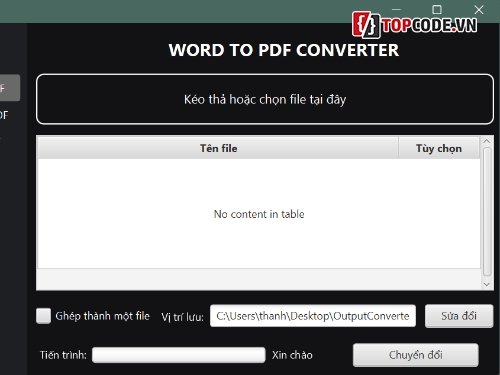The height and width of the screenshot is (375, 500).
Task: Click the table scrollbar down arrow
Action: point(487,284)
